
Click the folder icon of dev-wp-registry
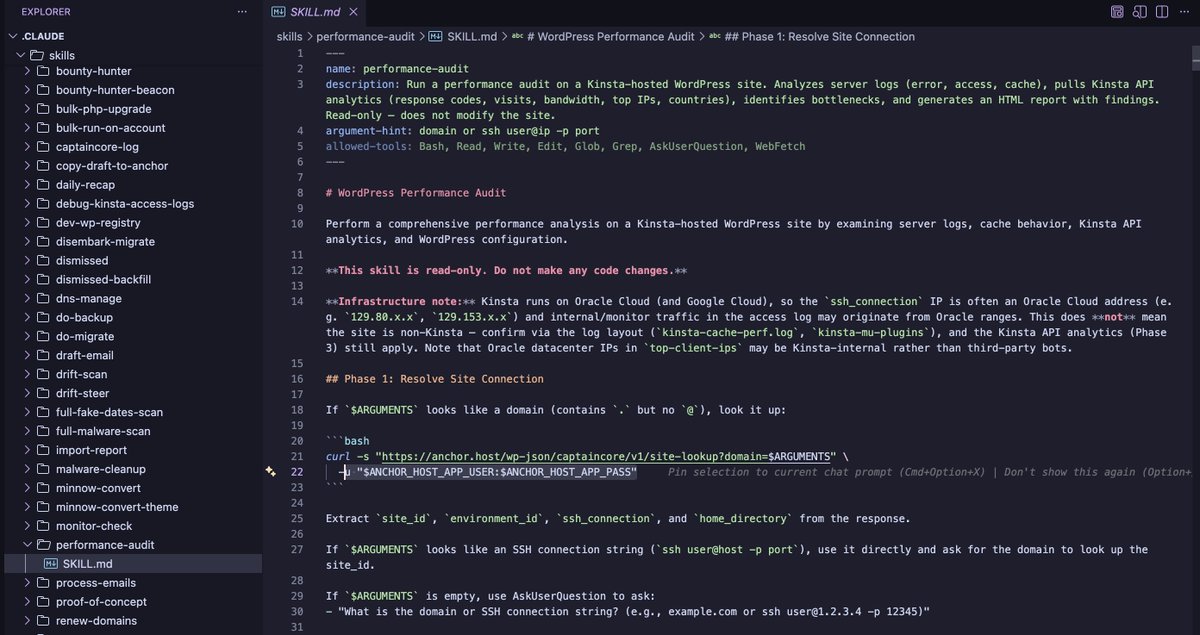click(x=43, y=223)
